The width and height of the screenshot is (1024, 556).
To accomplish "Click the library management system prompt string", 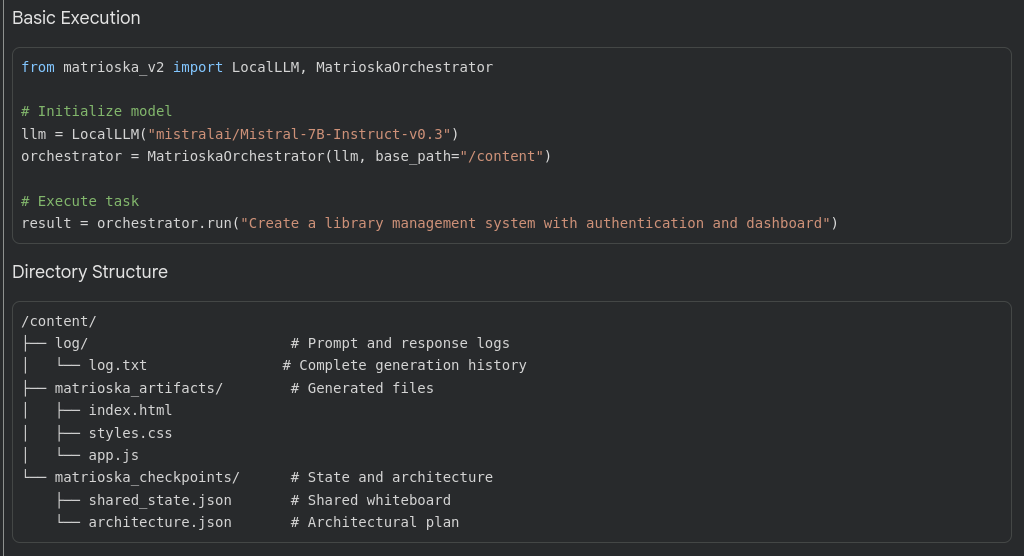I will 535,223.
